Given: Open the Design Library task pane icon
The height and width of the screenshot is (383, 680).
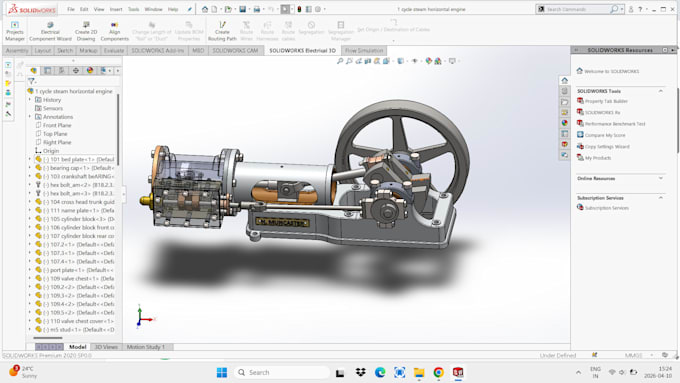Looking at the screenshot, I should [564, 91].
